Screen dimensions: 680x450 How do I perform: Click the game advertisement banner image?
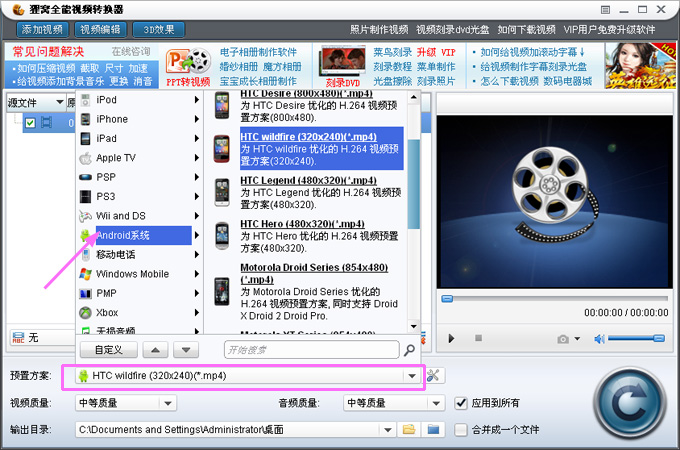pos(640,66)
